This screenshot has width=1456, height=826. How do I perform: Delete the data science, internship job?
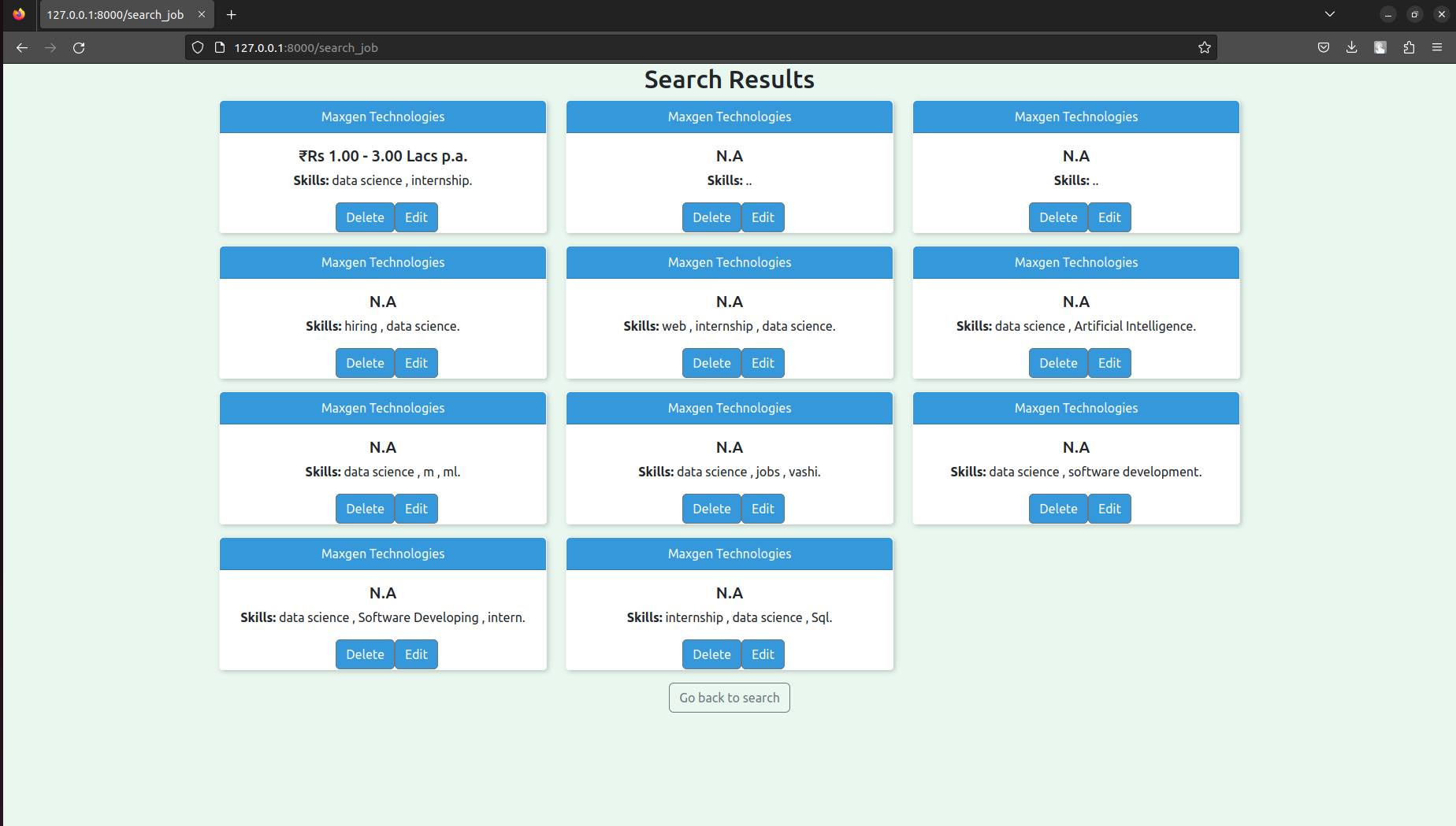click(365, 217)
